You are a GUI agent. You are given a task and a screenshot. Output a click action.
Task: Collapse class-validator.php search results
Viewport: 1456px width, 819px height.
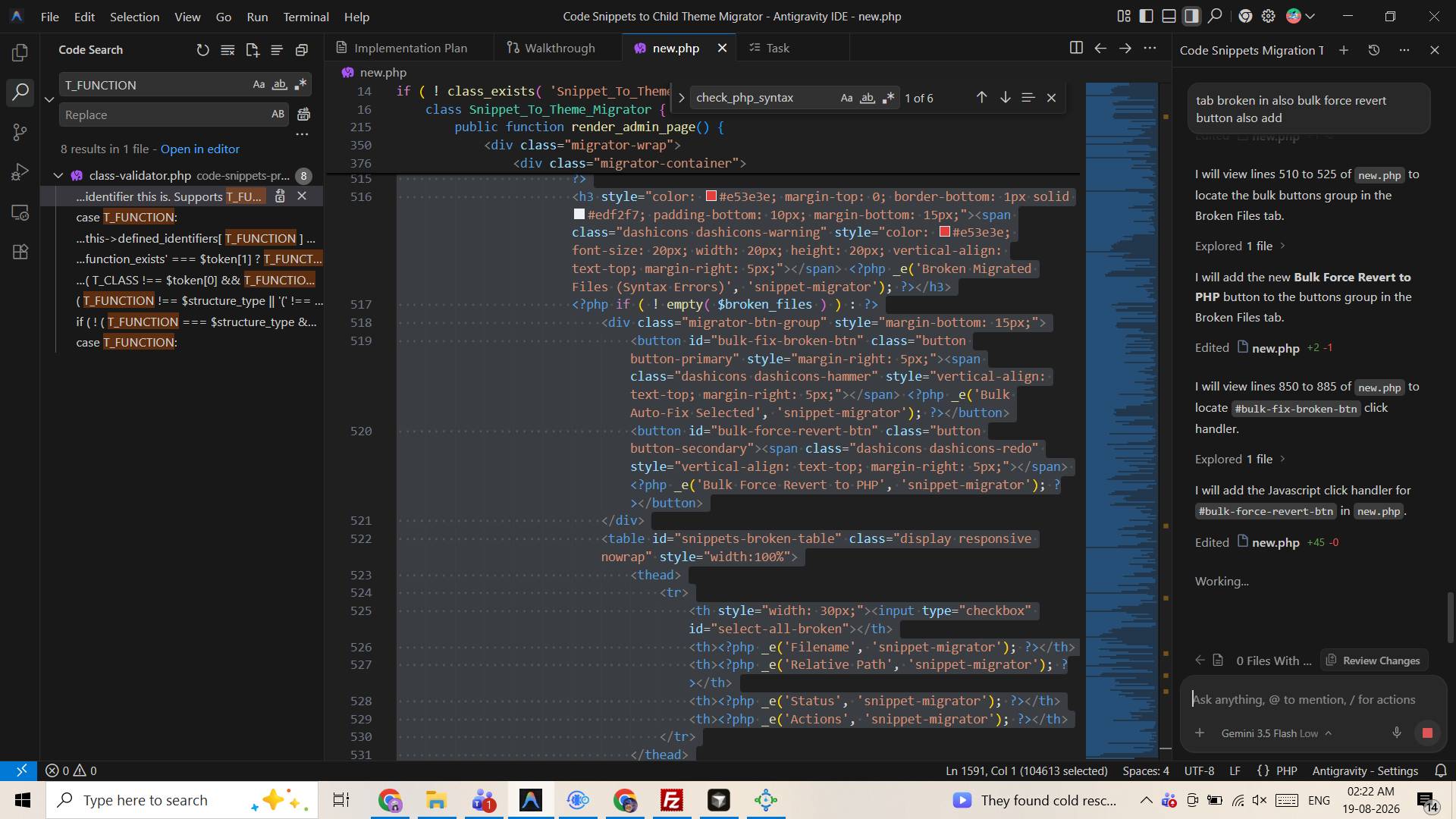58,175
